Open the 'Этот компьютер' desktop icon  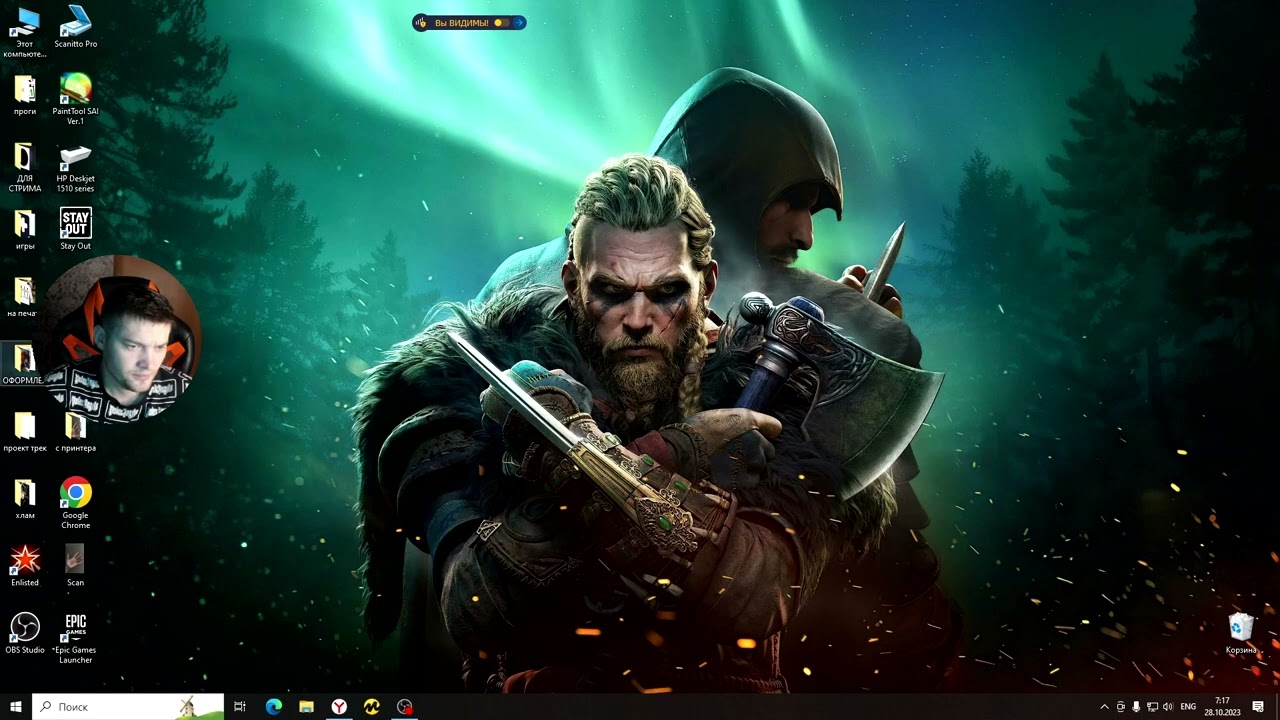tap(25, 32)
